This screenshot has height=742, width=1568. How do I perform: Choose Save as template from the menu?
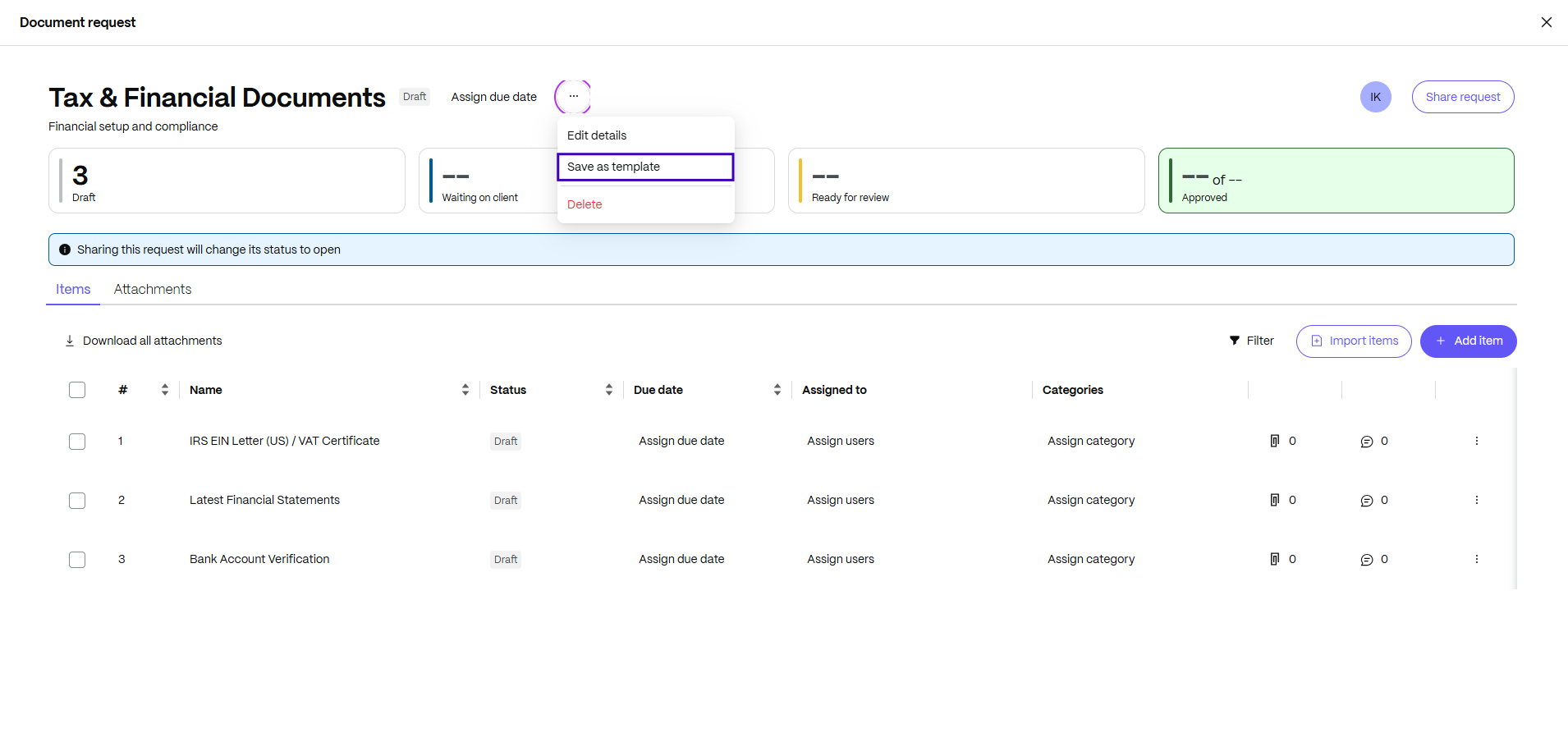644,167
